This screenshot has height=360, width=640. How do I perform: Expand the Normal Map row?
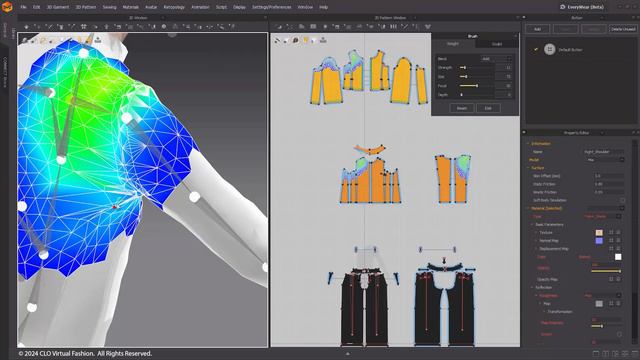[536, 240]
